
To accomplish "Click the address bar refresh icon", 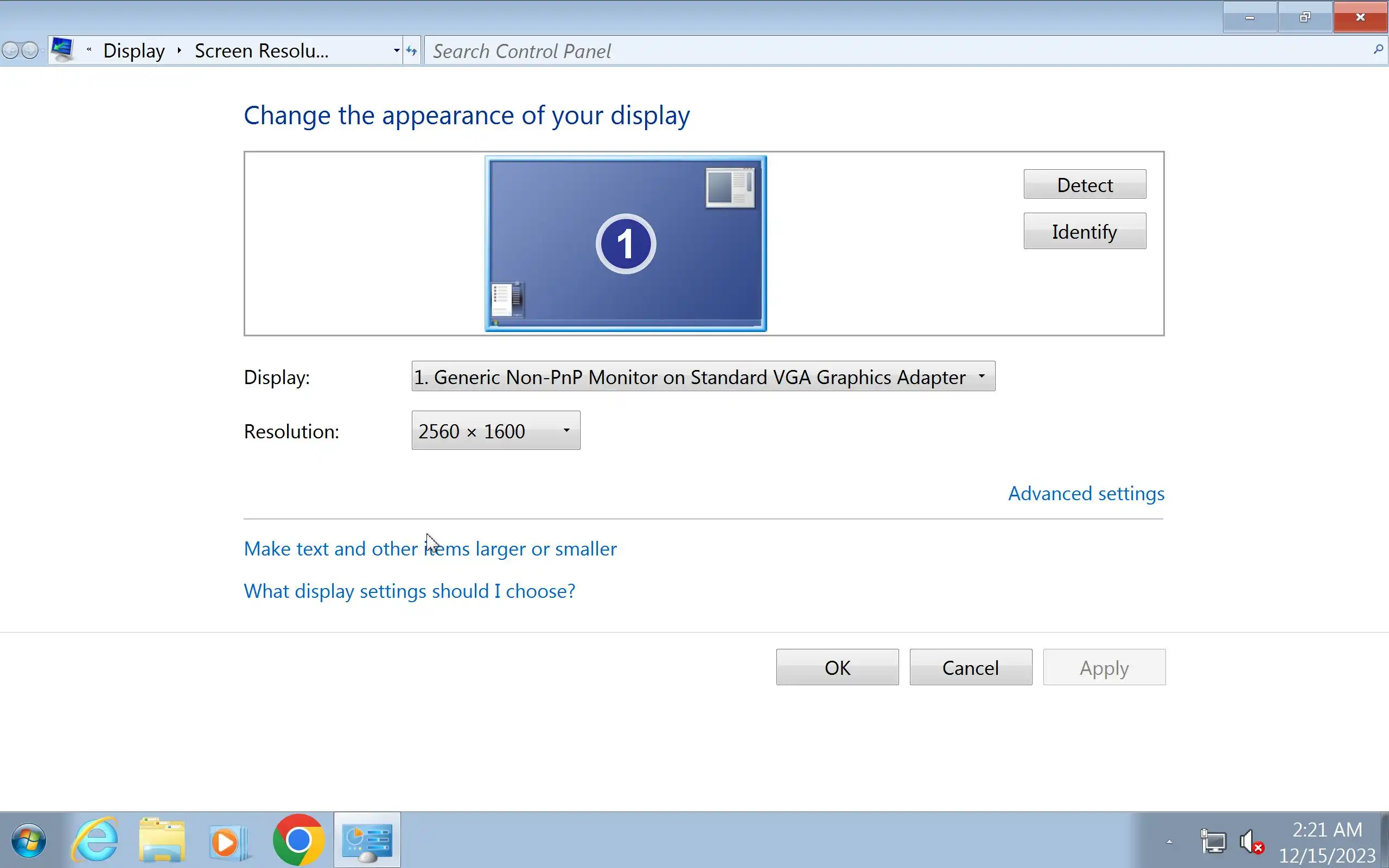I will pos(411,50).
